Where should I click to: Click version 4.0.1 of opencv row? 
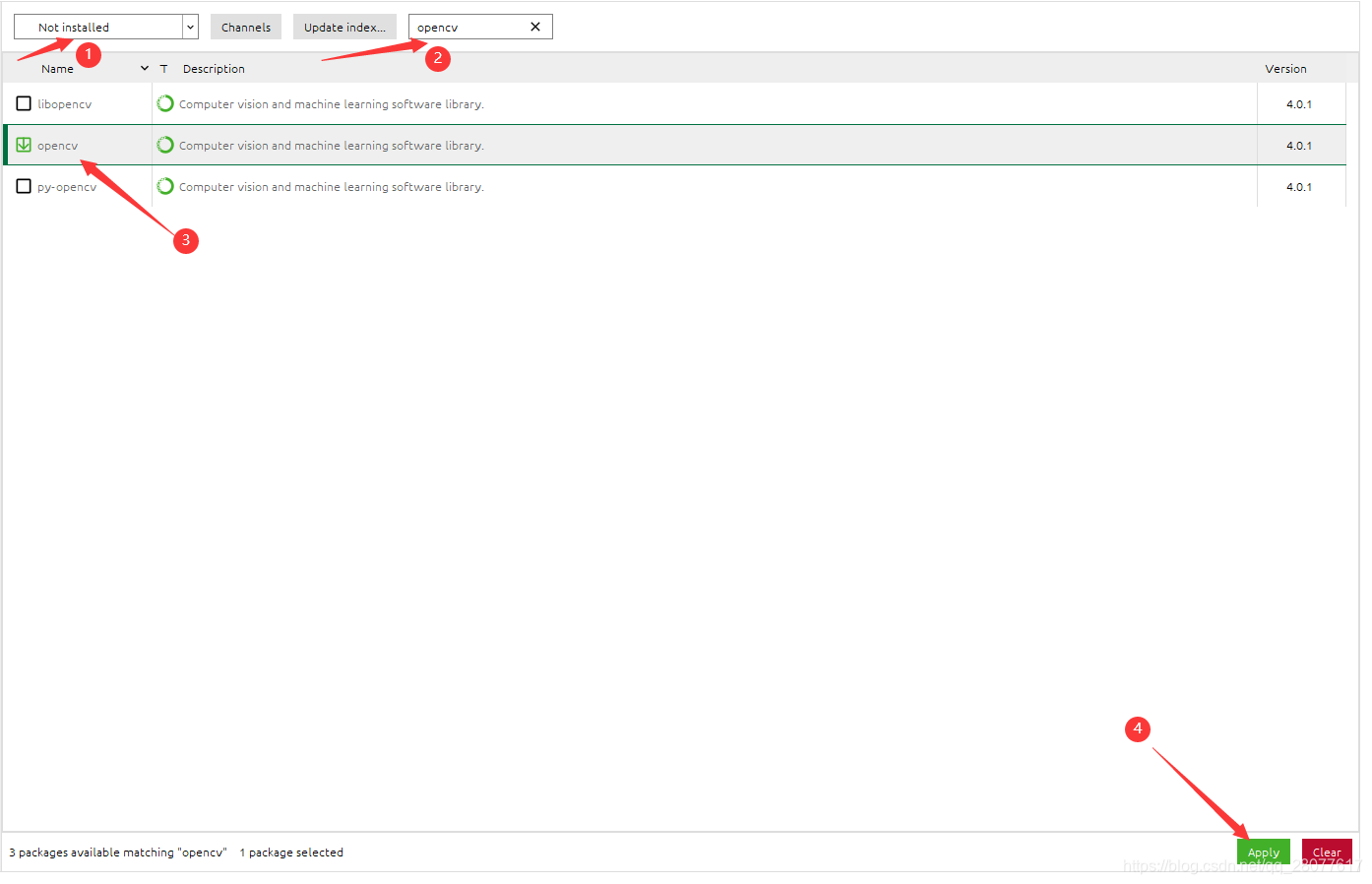pyautogui.click(x=1298, y=146)
